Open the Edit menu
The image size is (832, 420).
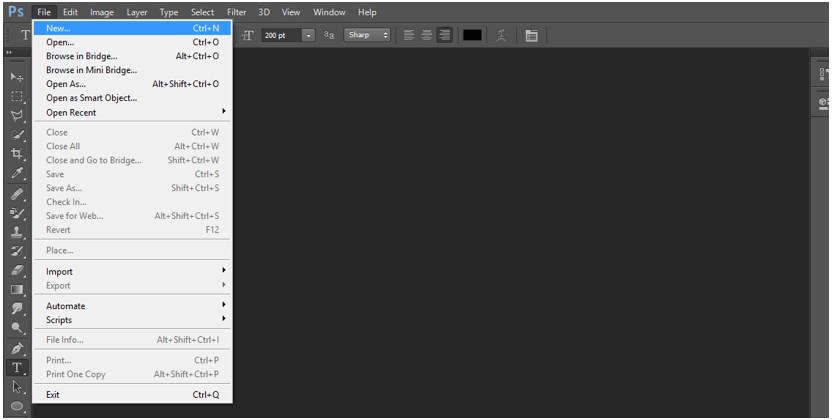70,12
